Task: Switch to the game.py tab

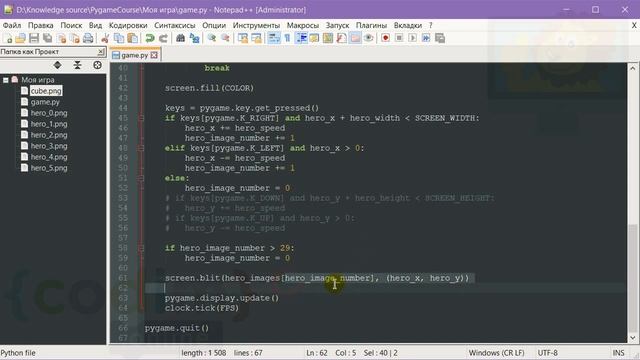Action: tap(135, 55)
